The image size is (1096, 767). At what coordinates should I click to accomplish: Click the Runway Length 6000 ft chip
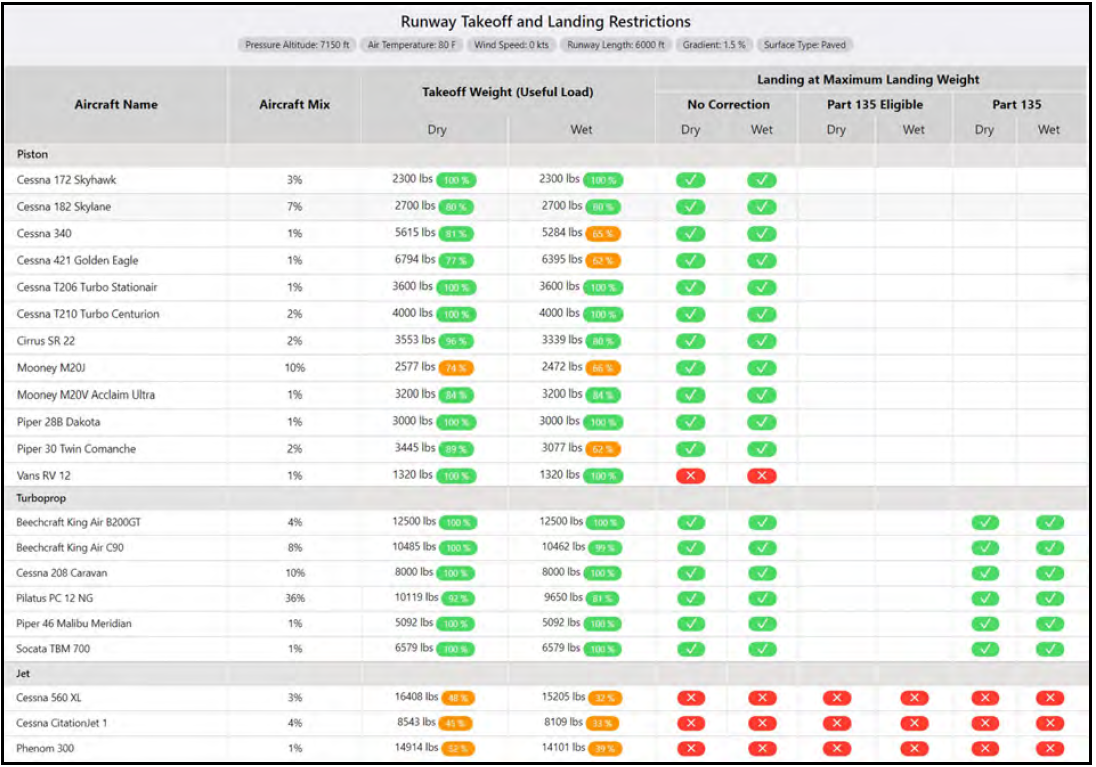(x=615, y=45)
